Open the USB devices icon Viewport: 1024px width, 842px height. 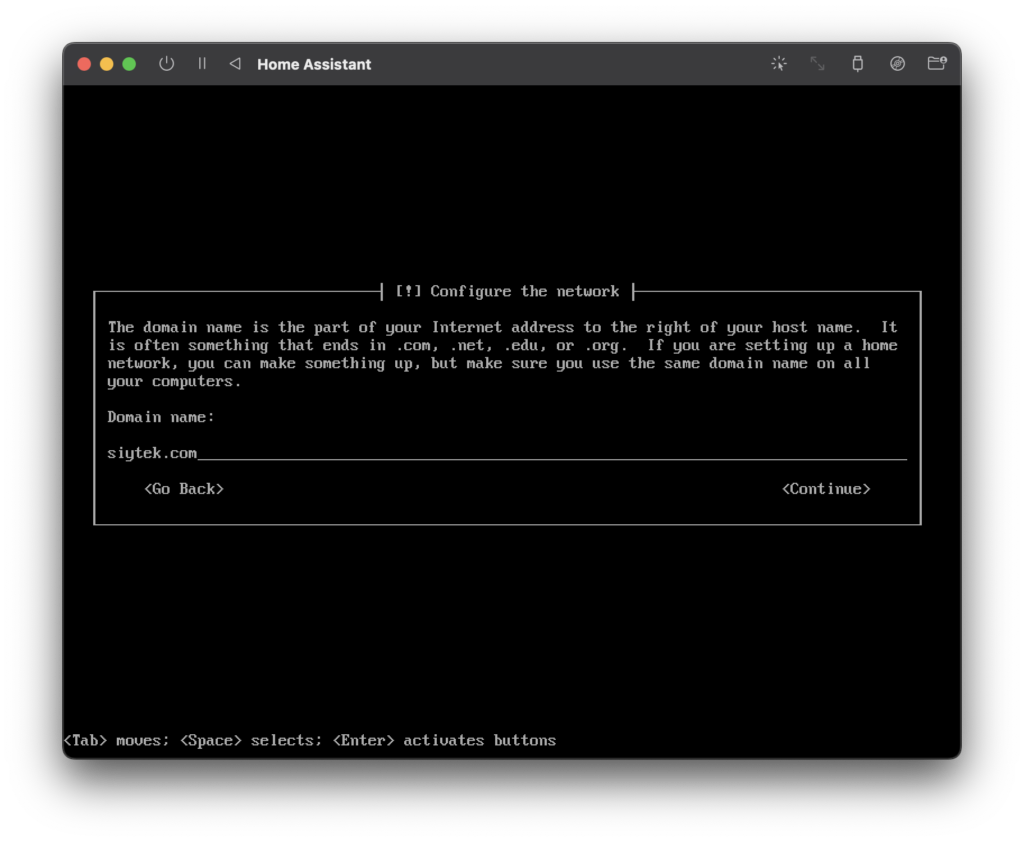click(857, 63)
